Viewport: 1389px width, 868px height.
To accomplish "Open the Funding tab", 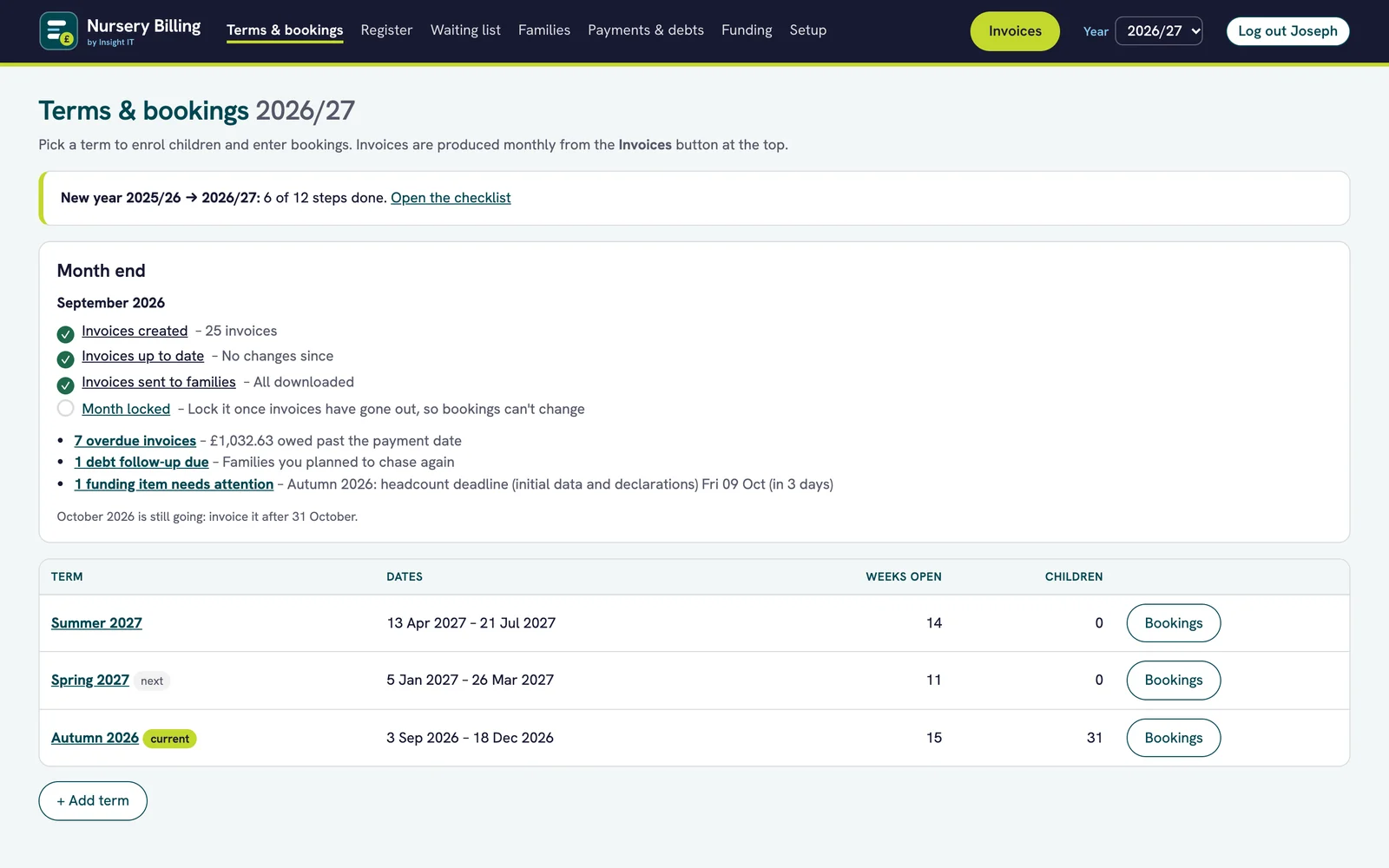I will 747,30.
